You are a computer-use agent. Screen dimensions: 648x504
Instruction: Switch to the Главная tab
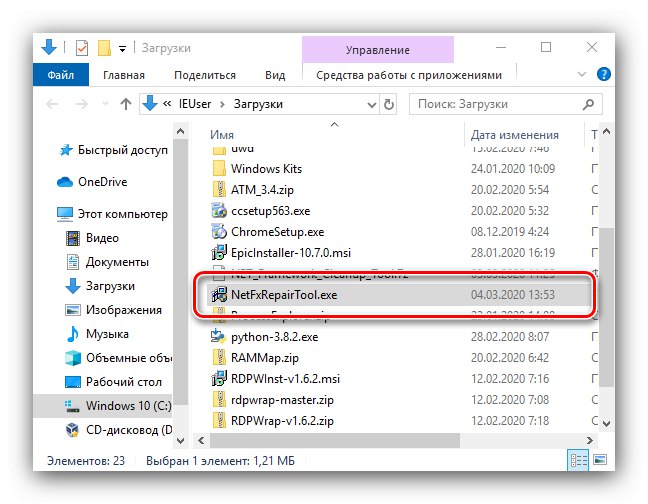tap(124, 75)
